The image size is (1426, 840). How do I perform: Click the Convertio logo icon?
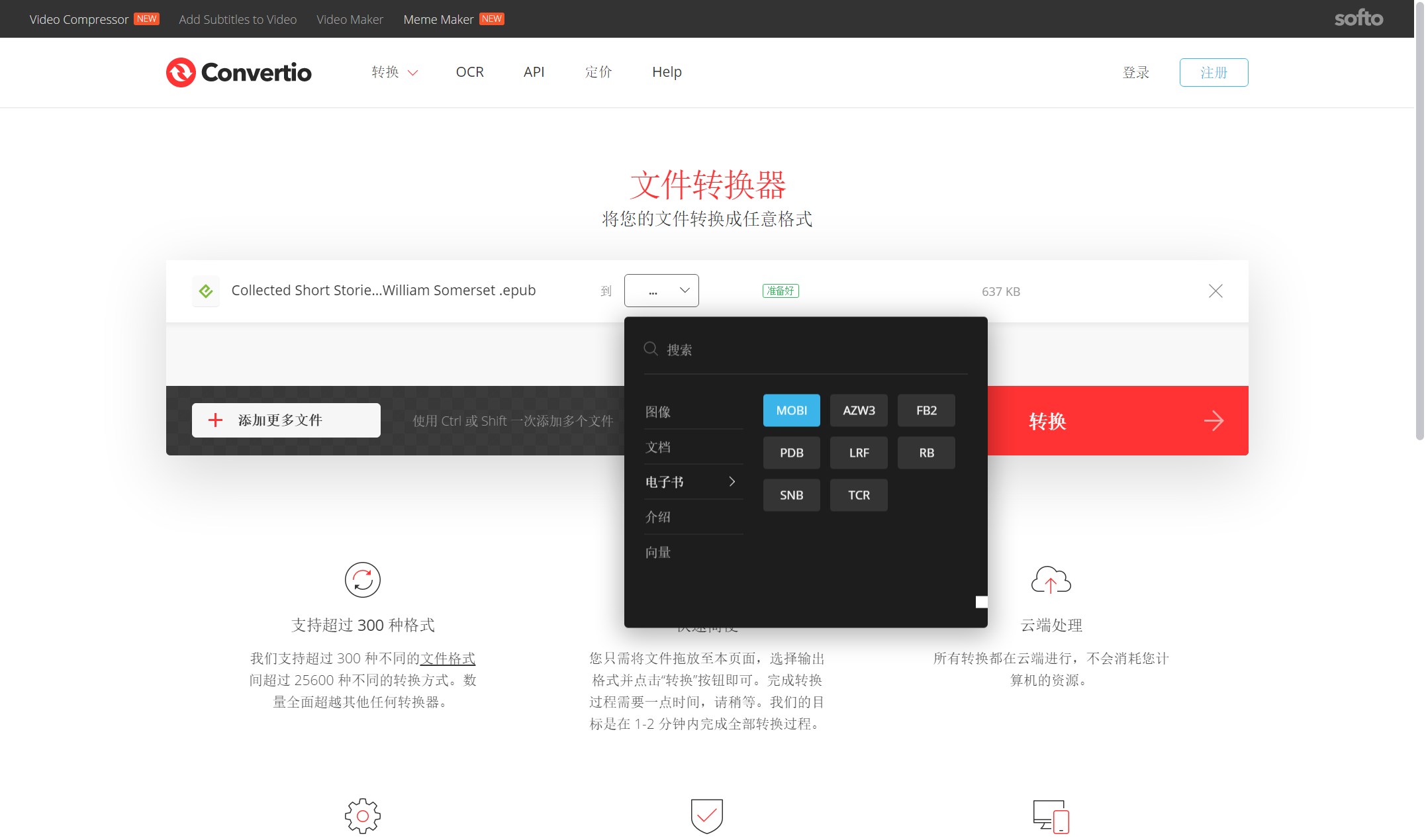click(181, 72)
